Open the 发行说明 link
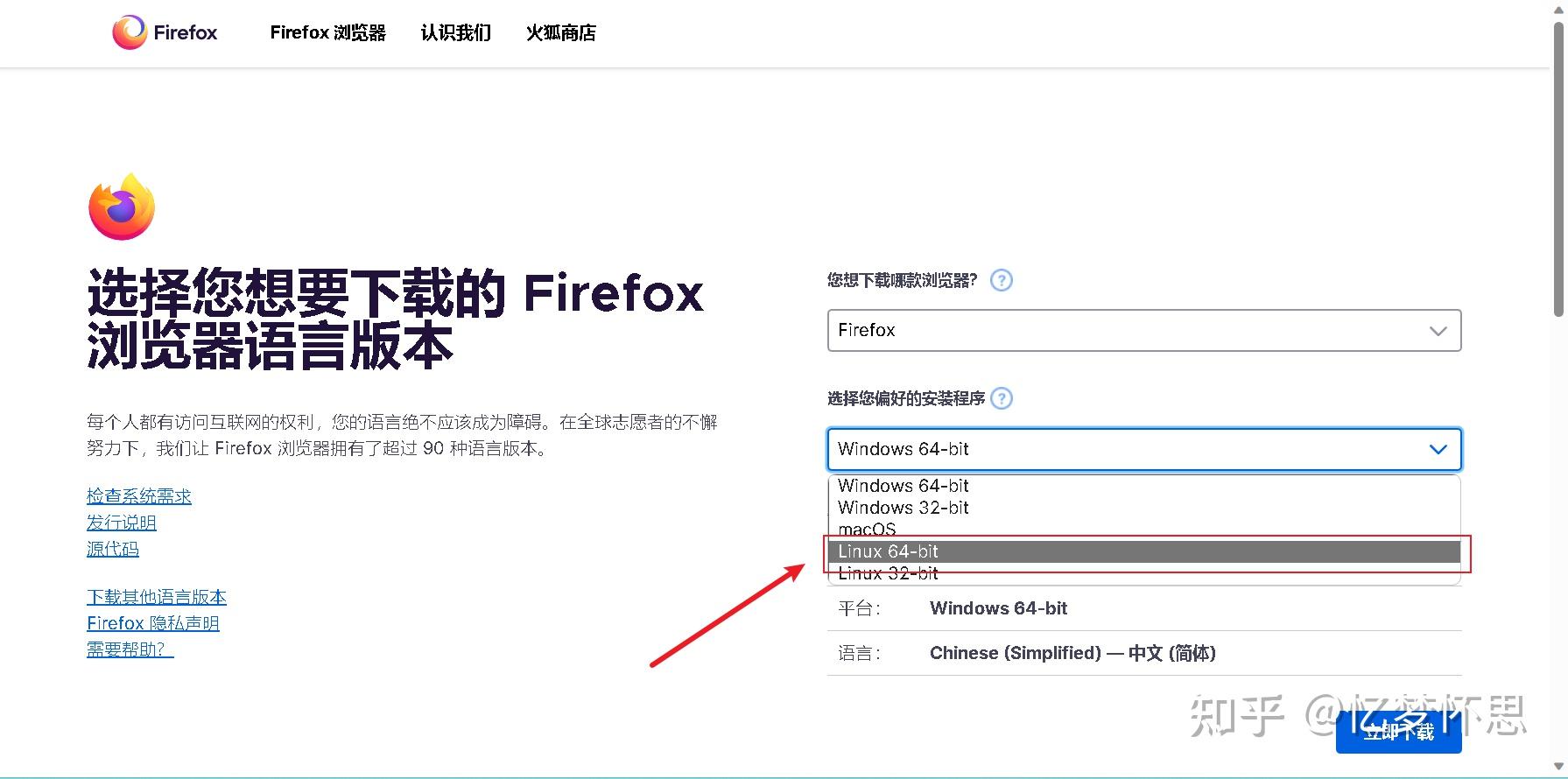The height and width of the screenshot is (779, 1568). click(x=121, y=523)
